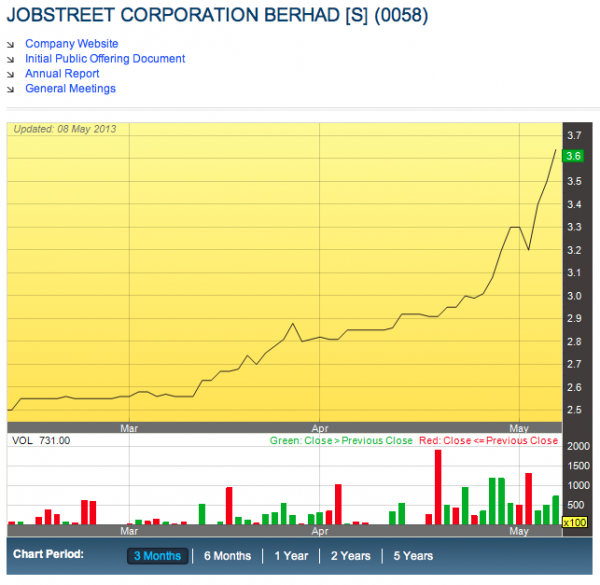
Task: Go to the General Meetings link
Action: (70, 89)
